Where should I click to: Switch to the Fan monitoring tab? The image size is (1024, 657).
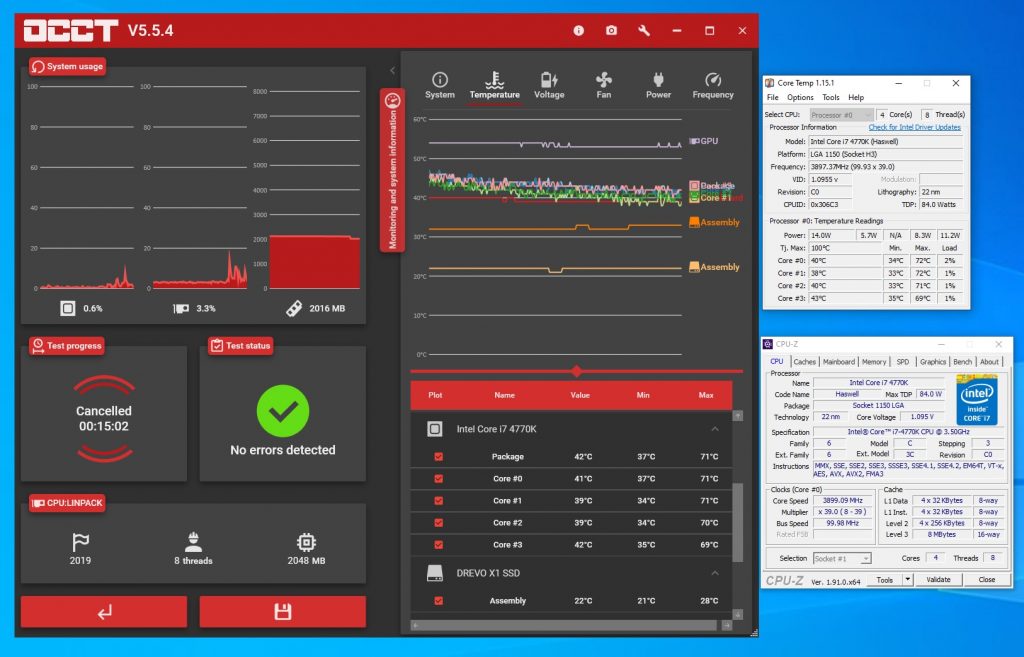603,86
